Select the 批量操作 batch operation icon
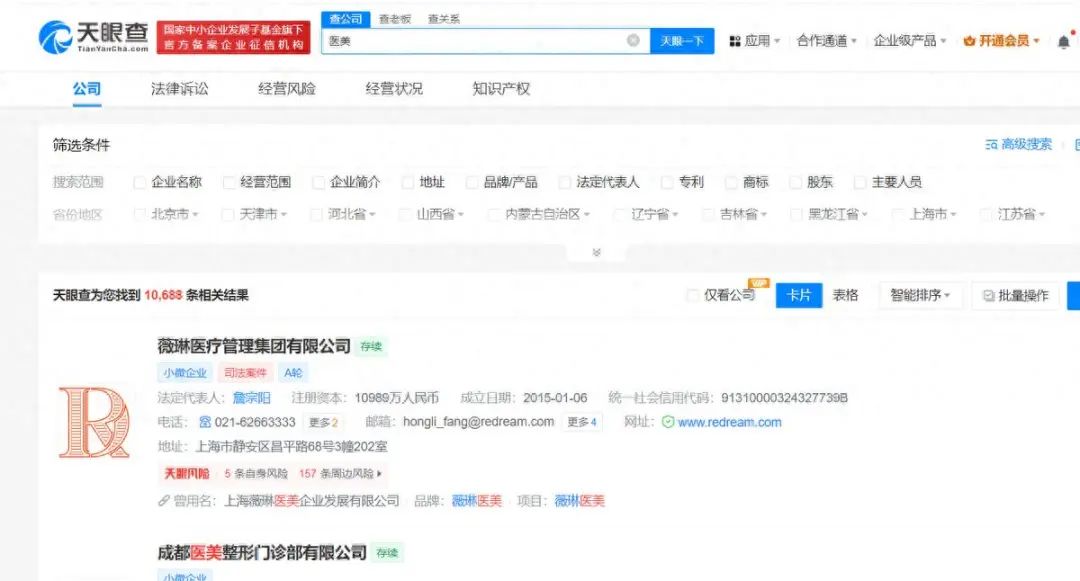The width and height of the screenshot is (1080, 581). 990,296
